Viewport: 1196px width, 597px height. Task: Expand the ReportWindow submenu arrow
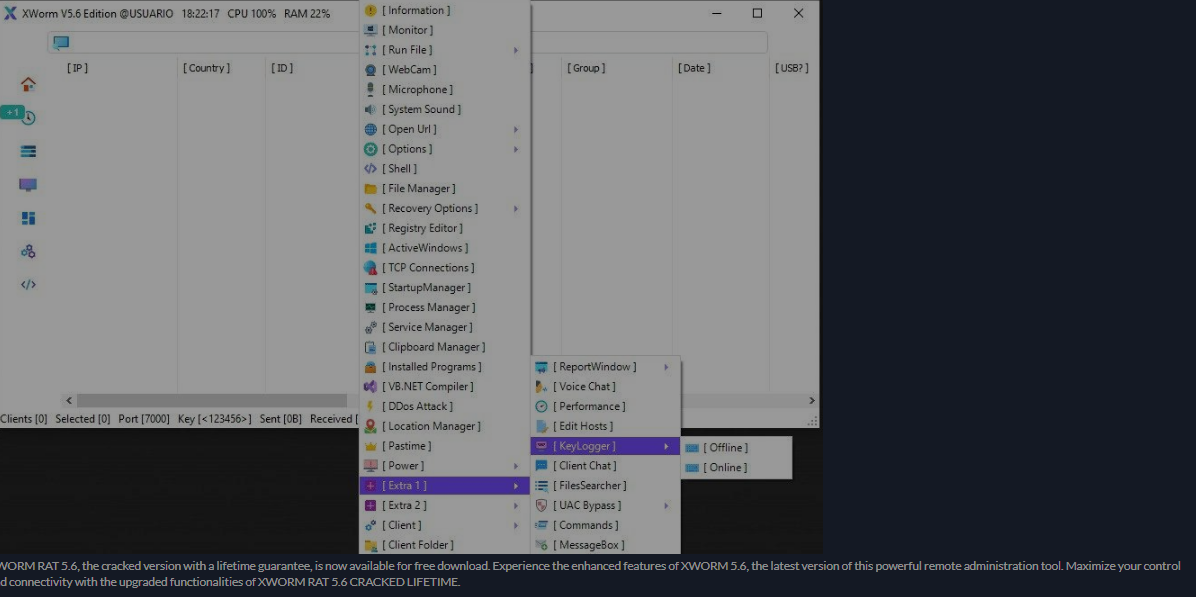point(666,367)
